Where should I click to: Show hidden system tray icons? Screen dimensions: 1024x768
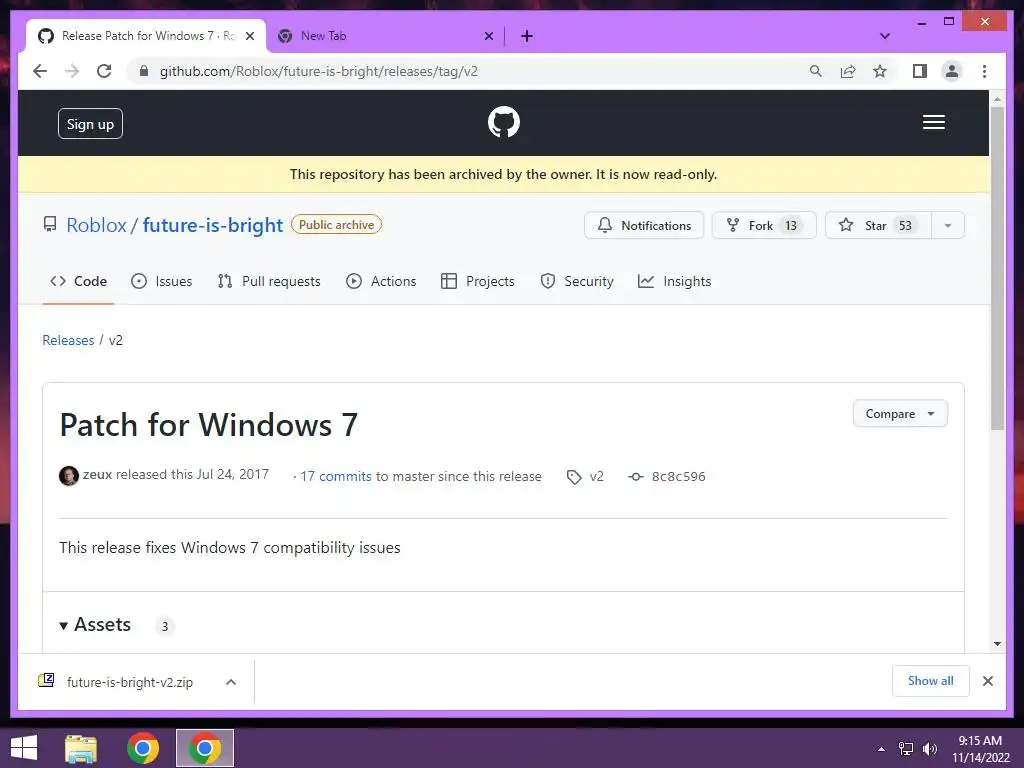[x=881, y=749]
